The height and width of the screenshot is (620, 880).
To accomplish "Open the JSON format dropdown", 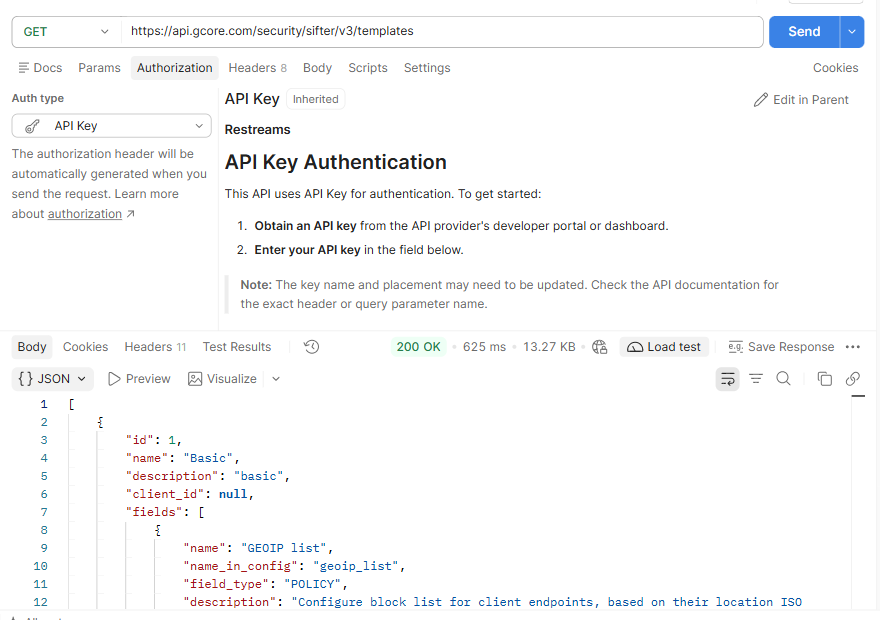I will pyautogui.click(x=52, y=379).
